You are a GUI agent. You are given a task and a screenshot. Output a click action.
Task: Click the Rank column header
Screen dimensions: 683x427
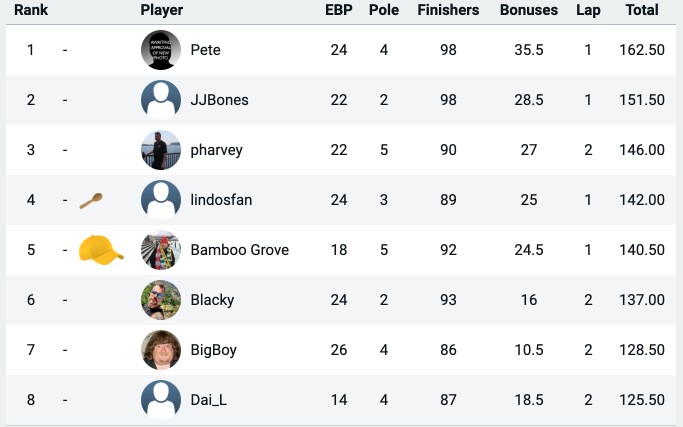click(x=31, y=10)
